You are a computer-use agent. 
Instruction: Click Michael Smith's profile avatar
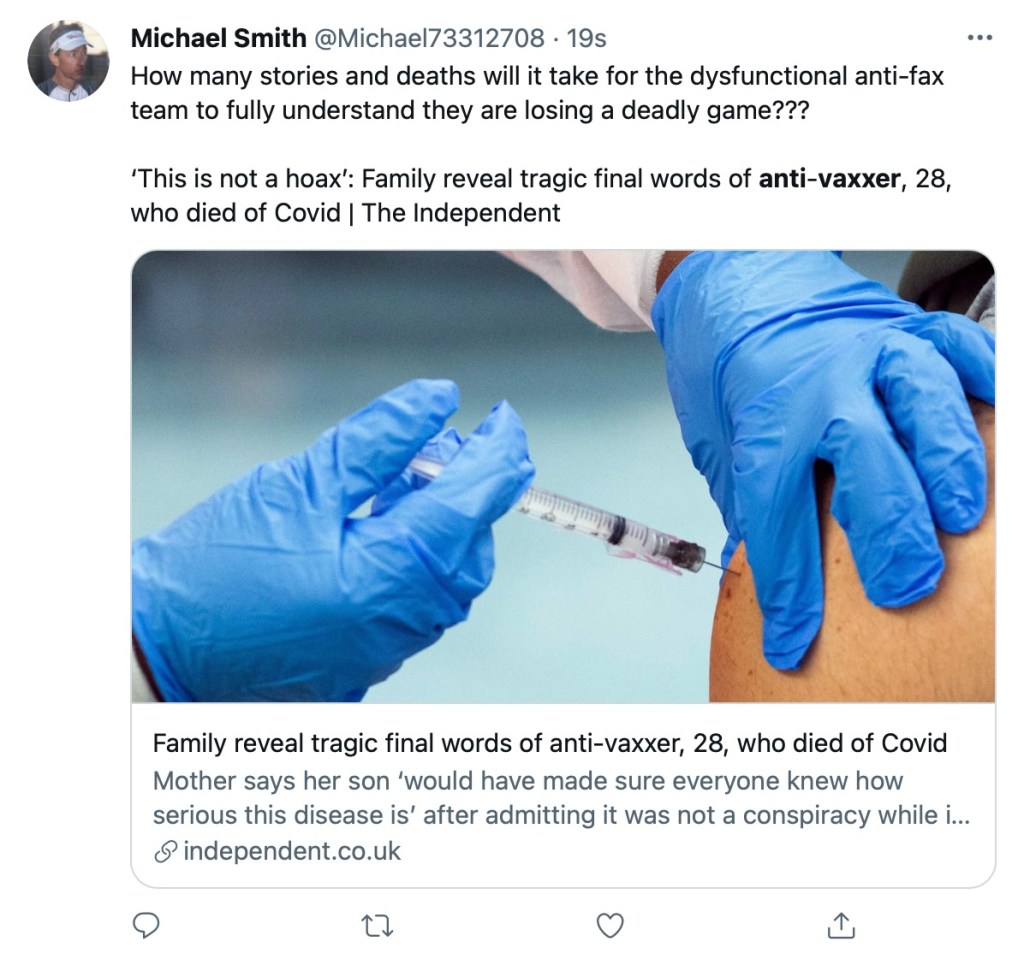tap(68, 61)
